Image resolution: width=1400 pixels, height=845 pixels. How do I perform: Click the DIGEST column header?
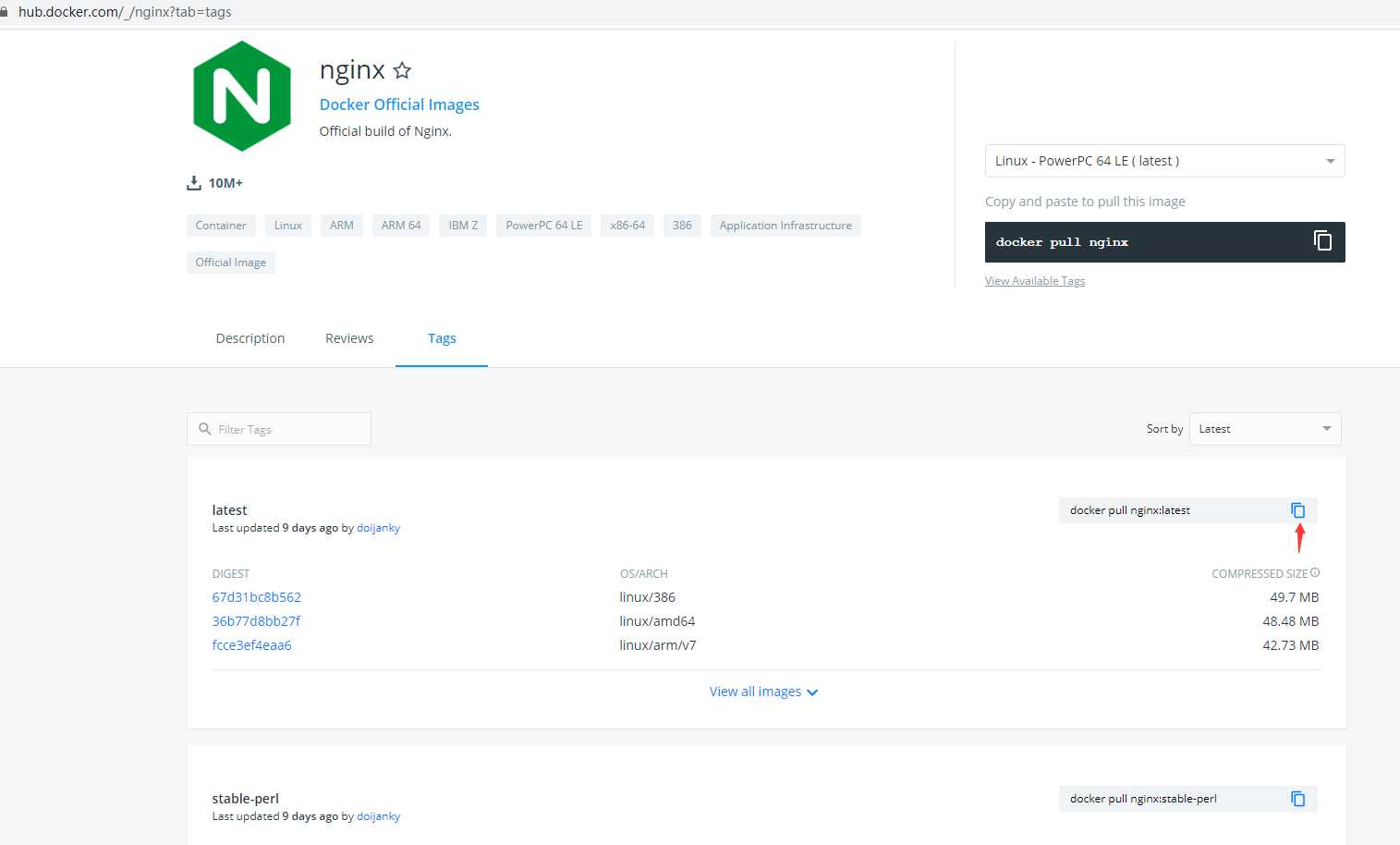pyautogui.click(x=231, y=574)
